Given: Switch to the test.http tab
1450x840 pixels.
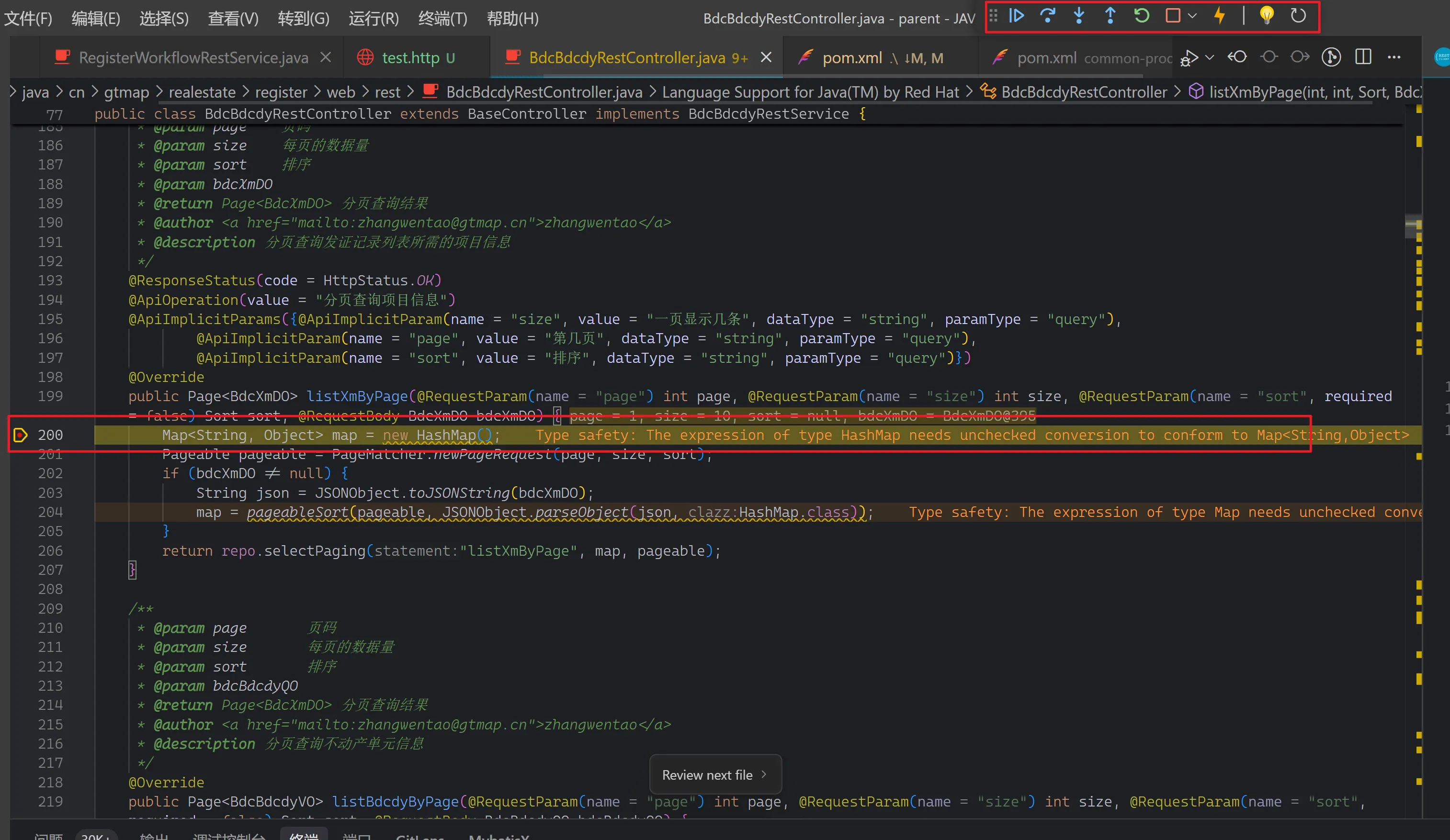Looking at the screenshot, I should 410,57.
